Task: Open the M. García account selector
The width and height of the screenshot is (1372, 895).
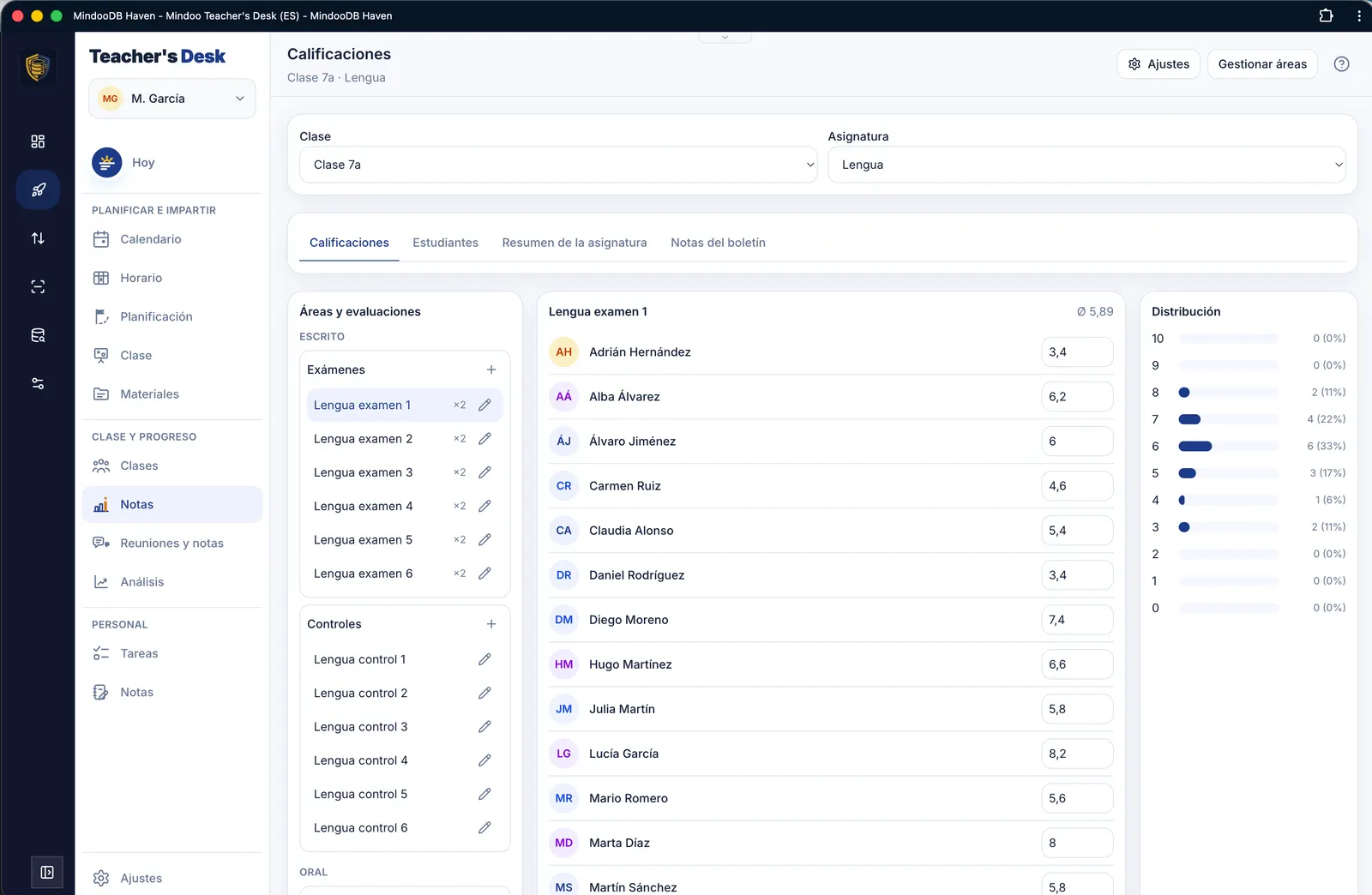Action: coord(172,99)
